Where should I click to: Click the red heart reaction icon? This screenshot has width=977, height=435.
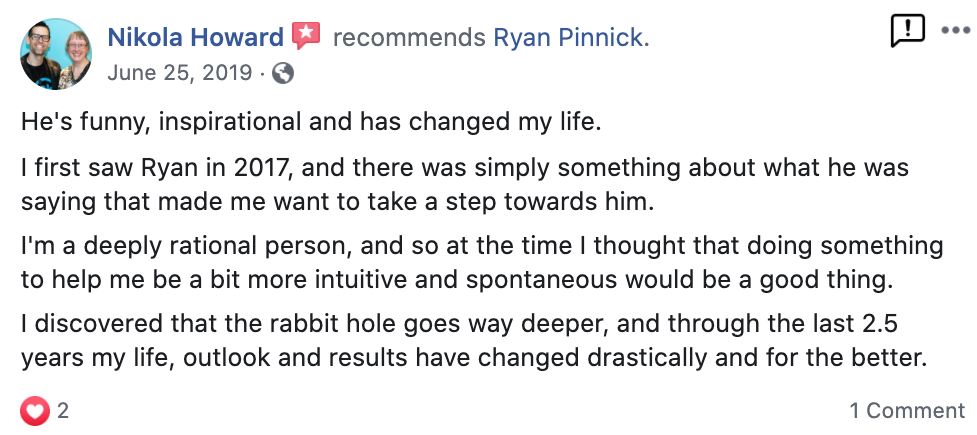point(35,410)
